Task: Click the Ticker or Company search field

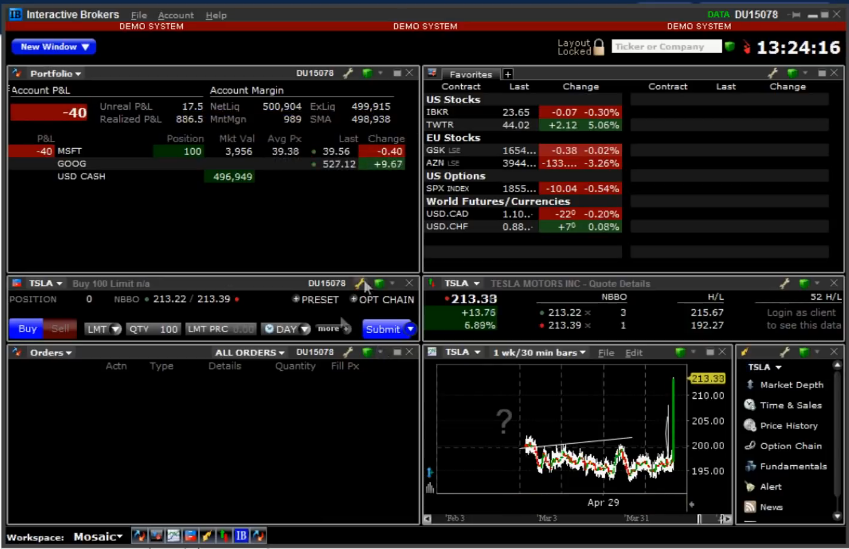Action: click(x=665, y=47)
